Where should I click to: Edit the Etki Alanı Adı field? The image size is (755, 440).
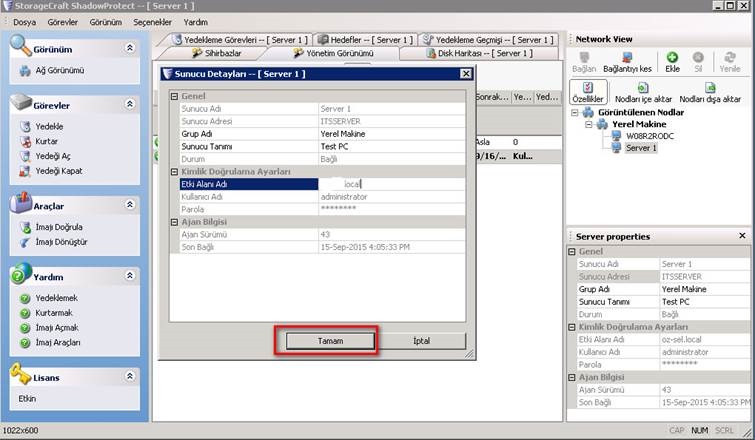point(391,184)
